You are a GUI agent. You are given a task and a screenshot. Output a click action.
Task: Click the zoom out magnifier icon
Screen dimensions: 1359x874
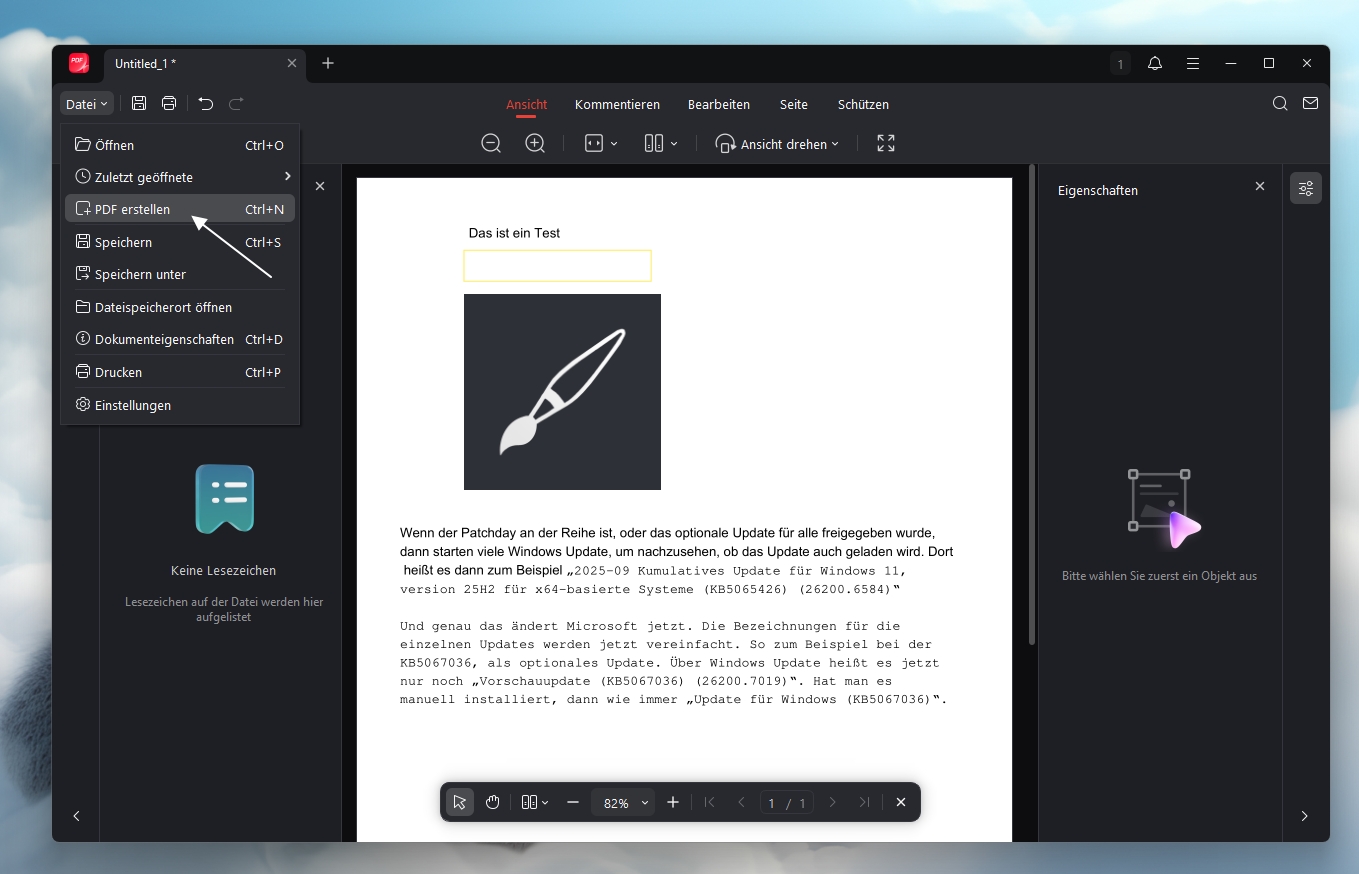coord(491,144)
